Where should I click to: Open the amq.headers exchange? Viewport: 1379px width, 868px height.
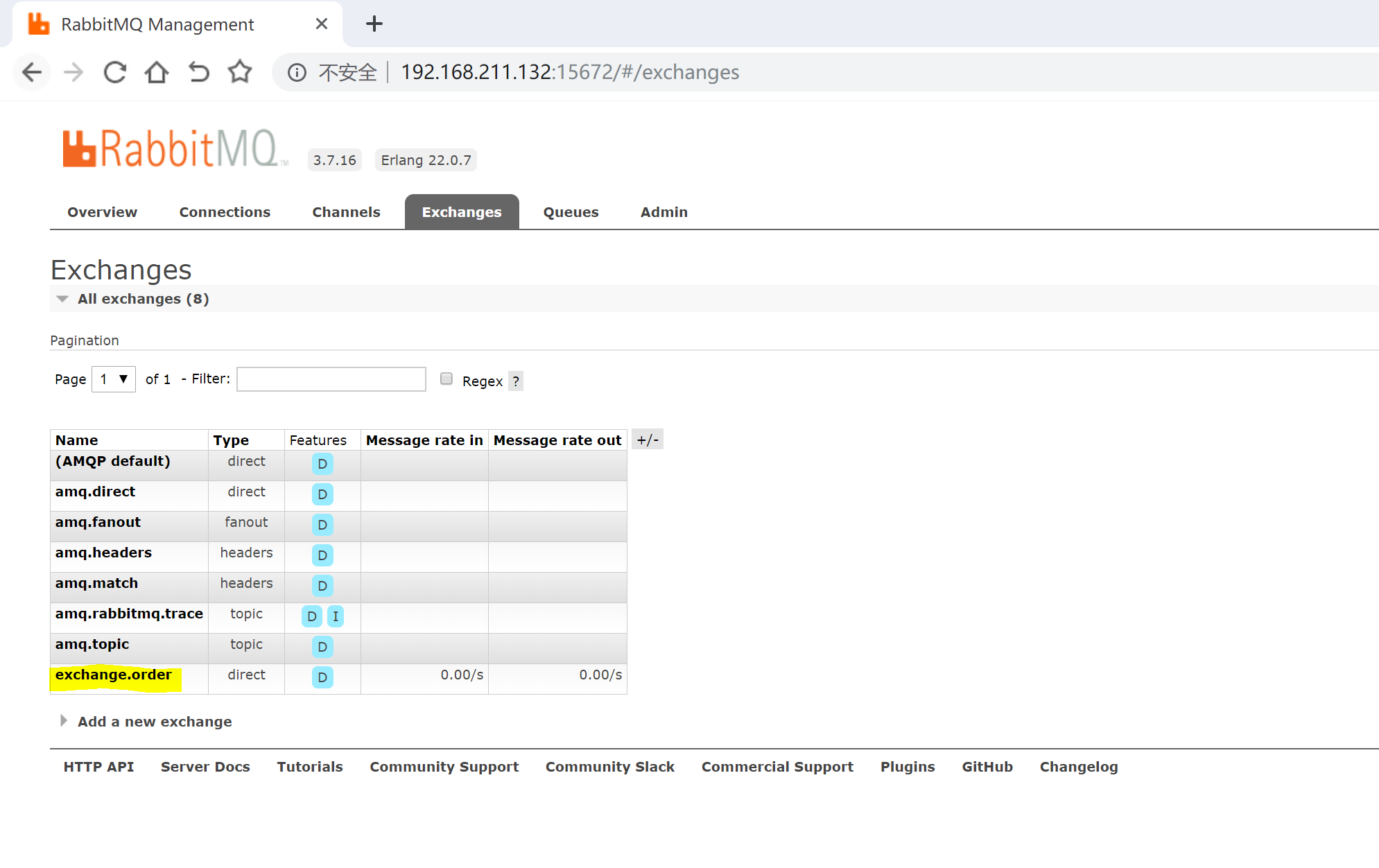point(103,553)
